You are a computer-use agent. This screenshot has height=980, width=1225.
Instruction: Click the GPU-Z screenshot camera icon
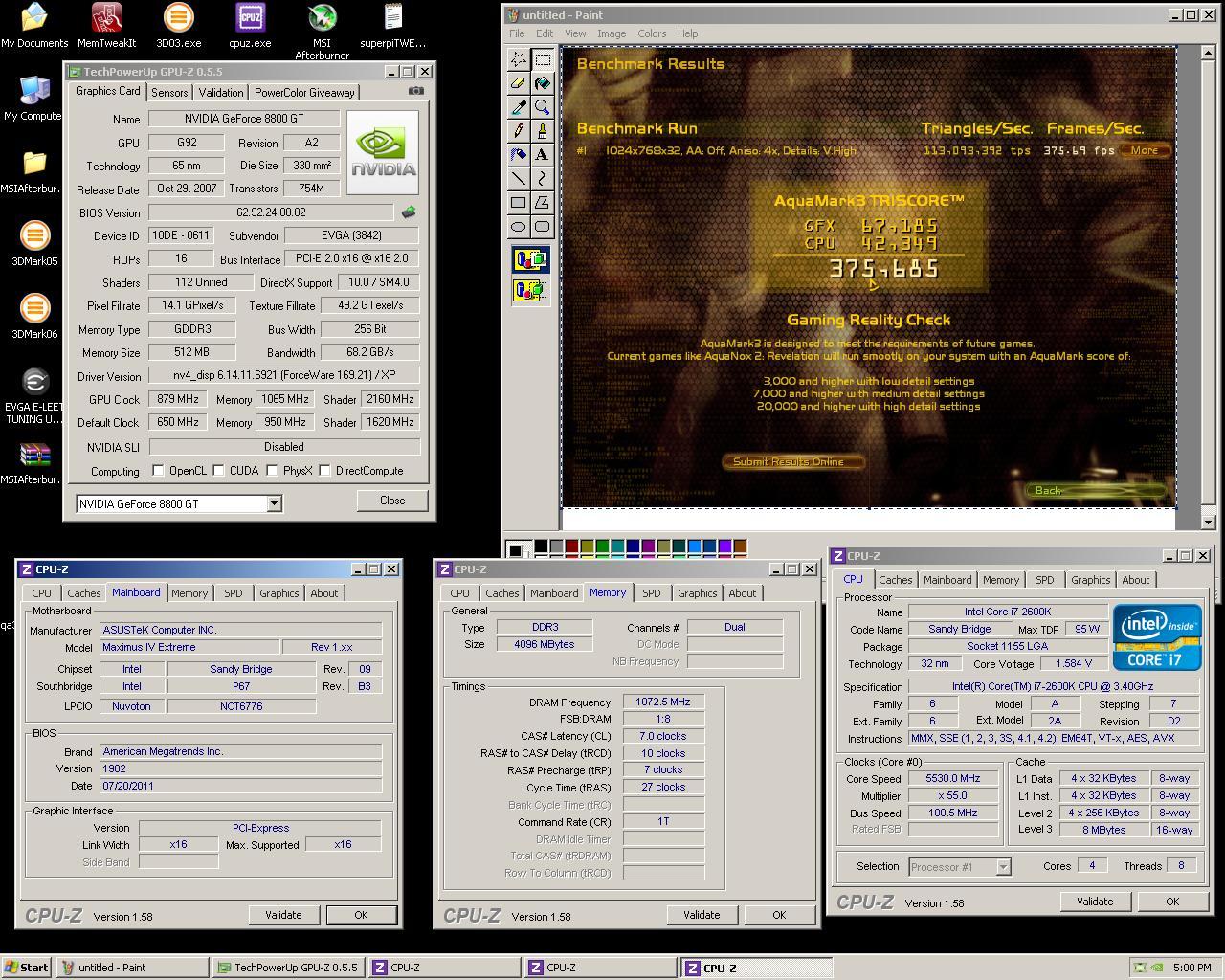pyautogui.click(x=416, y=91)
